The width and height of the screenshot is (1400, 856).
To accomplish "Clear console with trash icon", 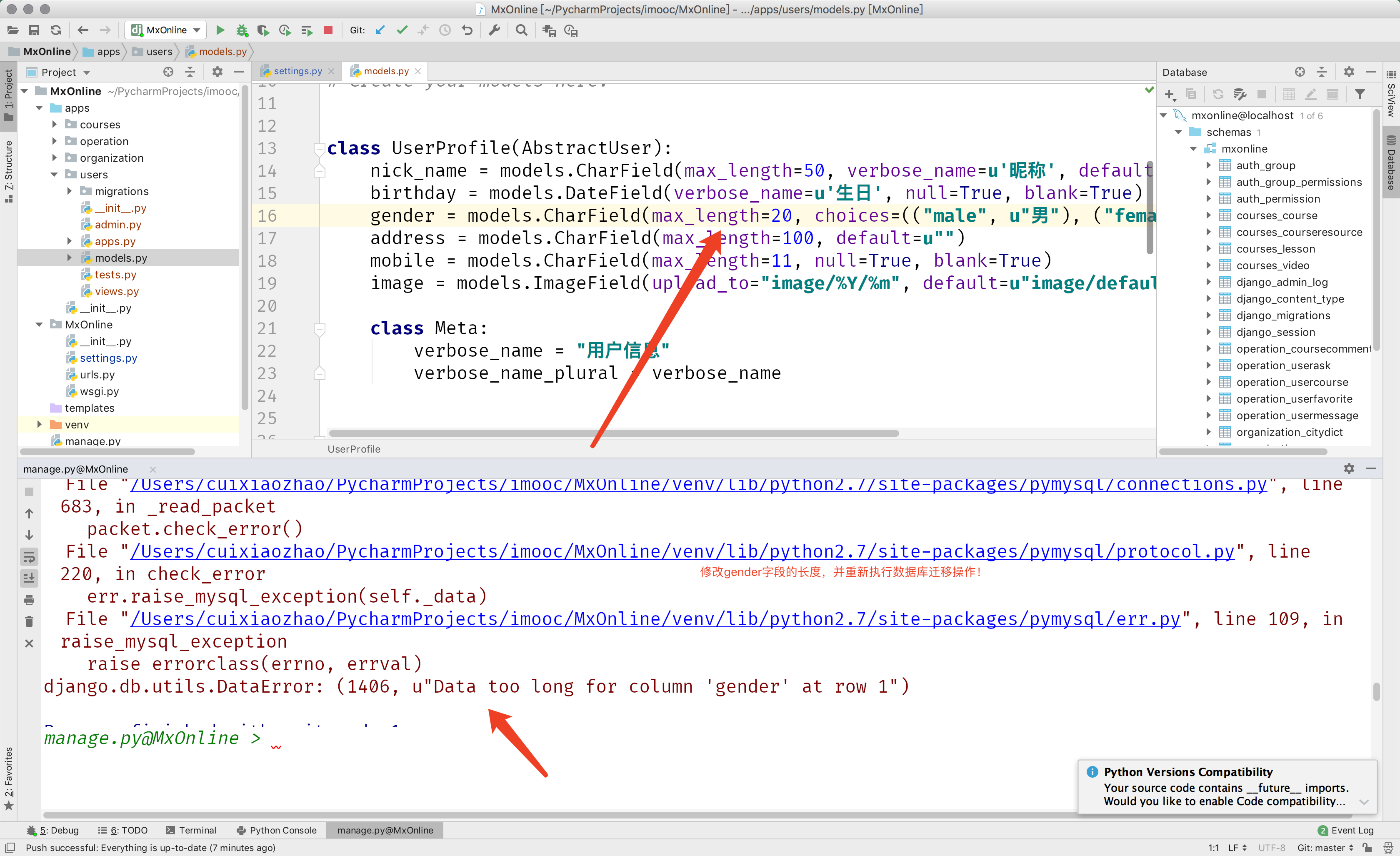I will (29, 621).
